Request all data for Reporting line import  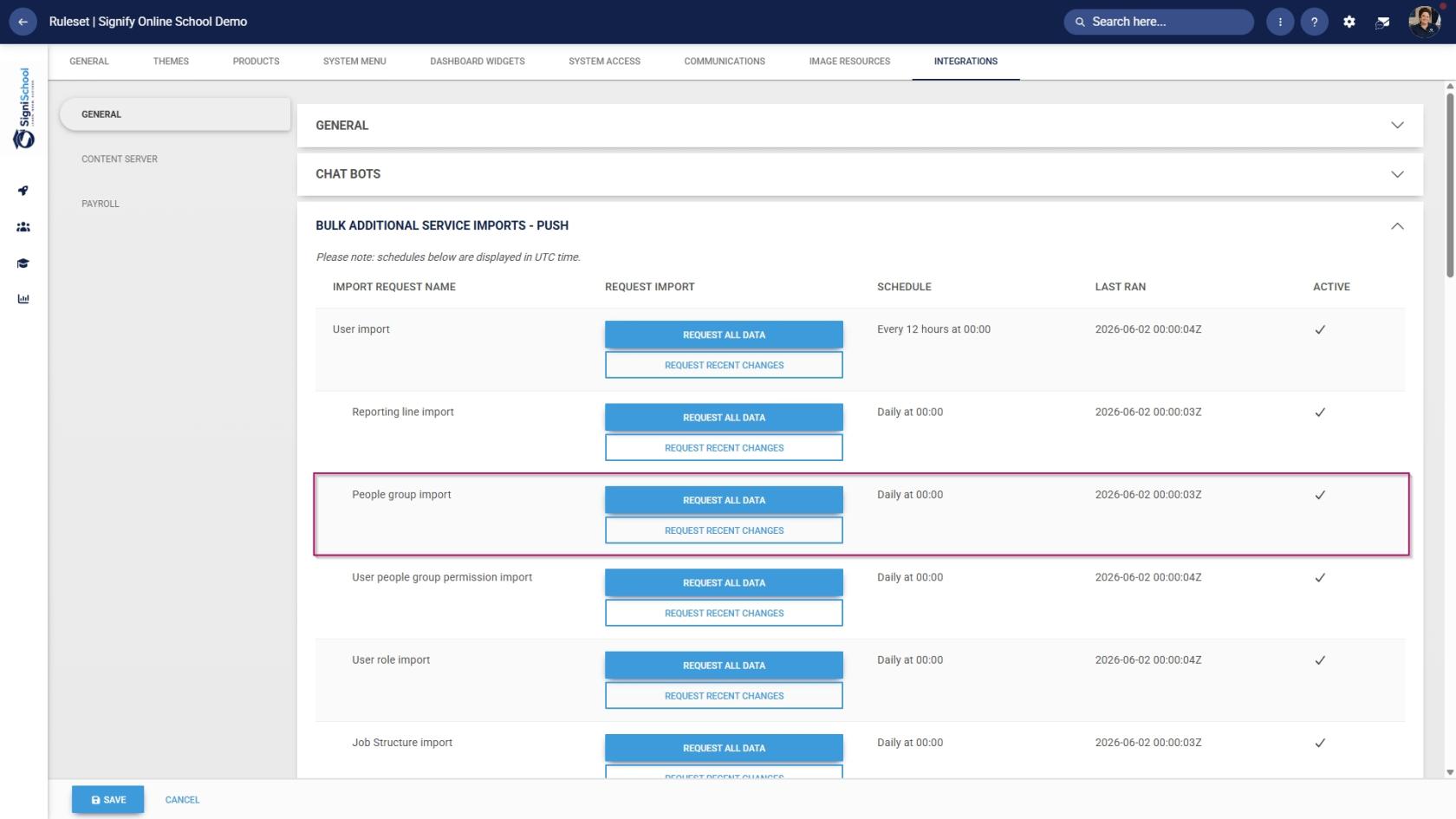point(724,417)
